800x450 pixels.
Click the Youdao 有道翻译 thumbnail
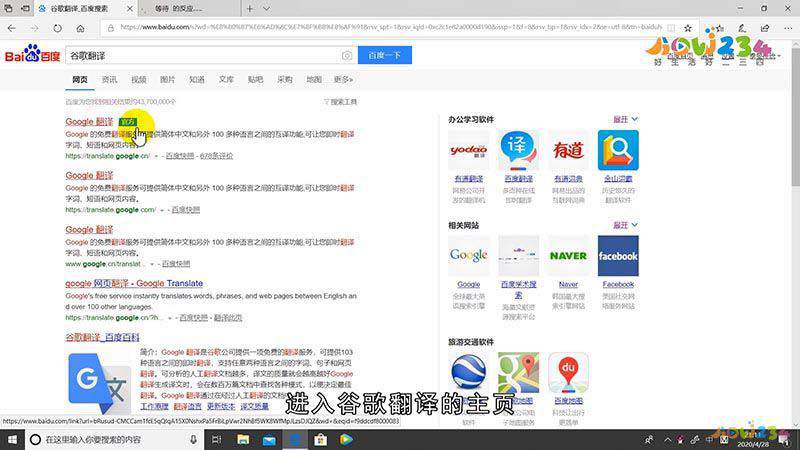468,150
